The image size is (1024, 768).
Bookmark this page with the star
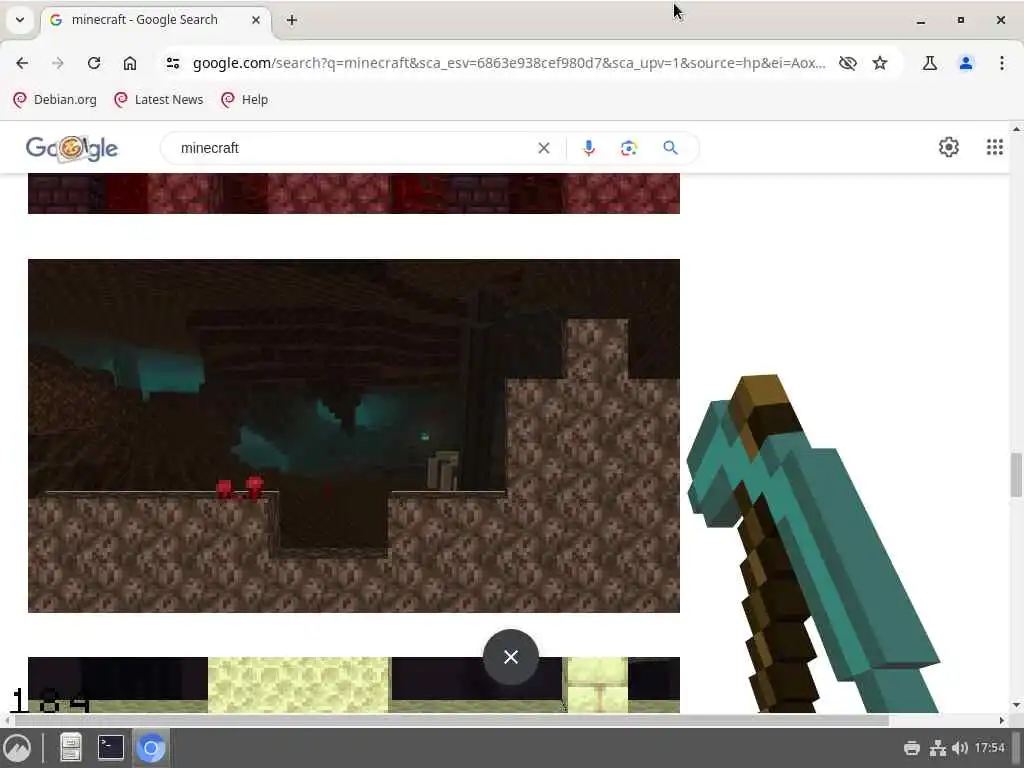click(880, 63)
